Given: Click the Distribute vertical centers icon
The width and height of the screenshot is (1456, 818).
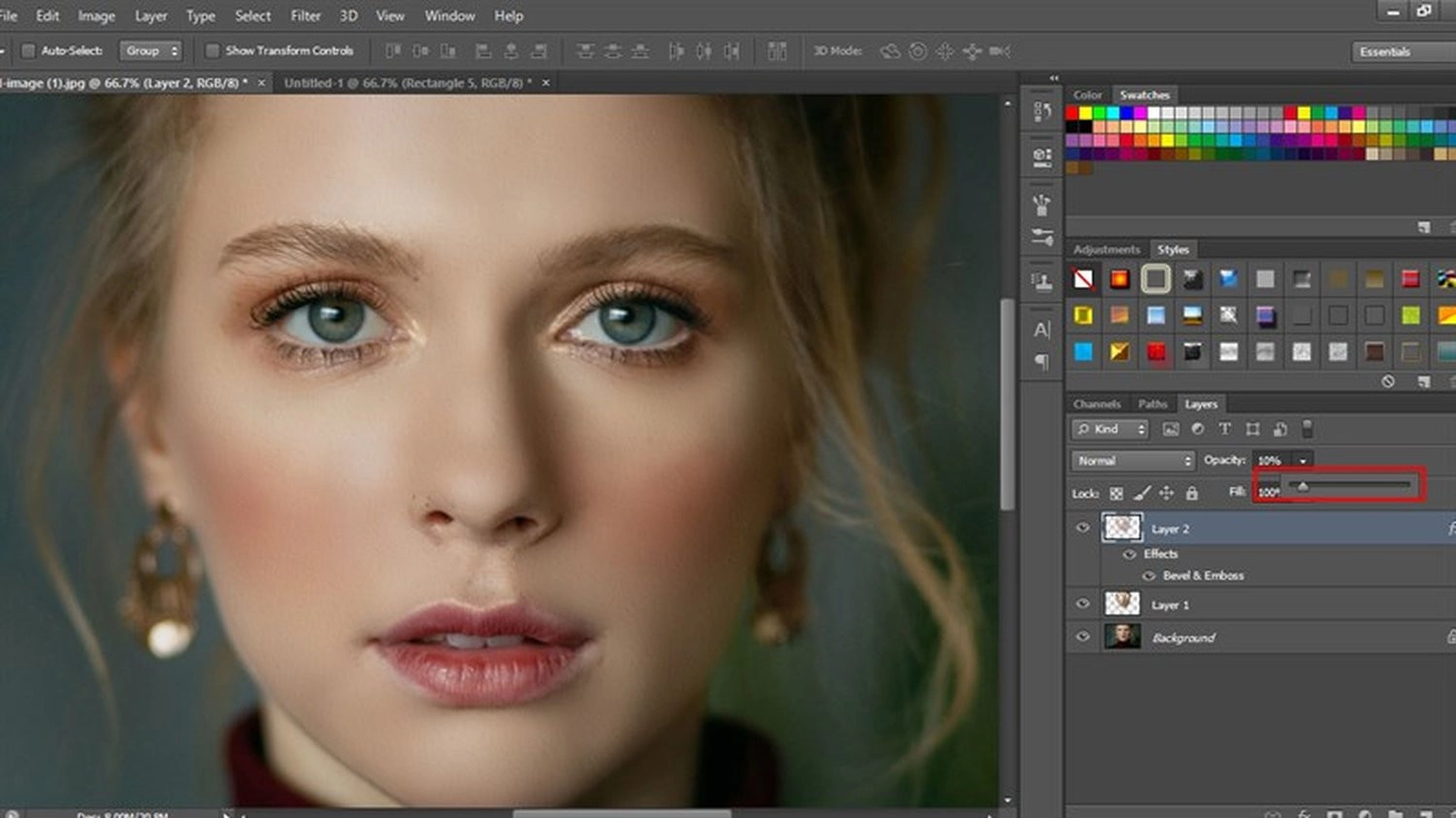Looking at the screenshot, I should tap(612, 50).
